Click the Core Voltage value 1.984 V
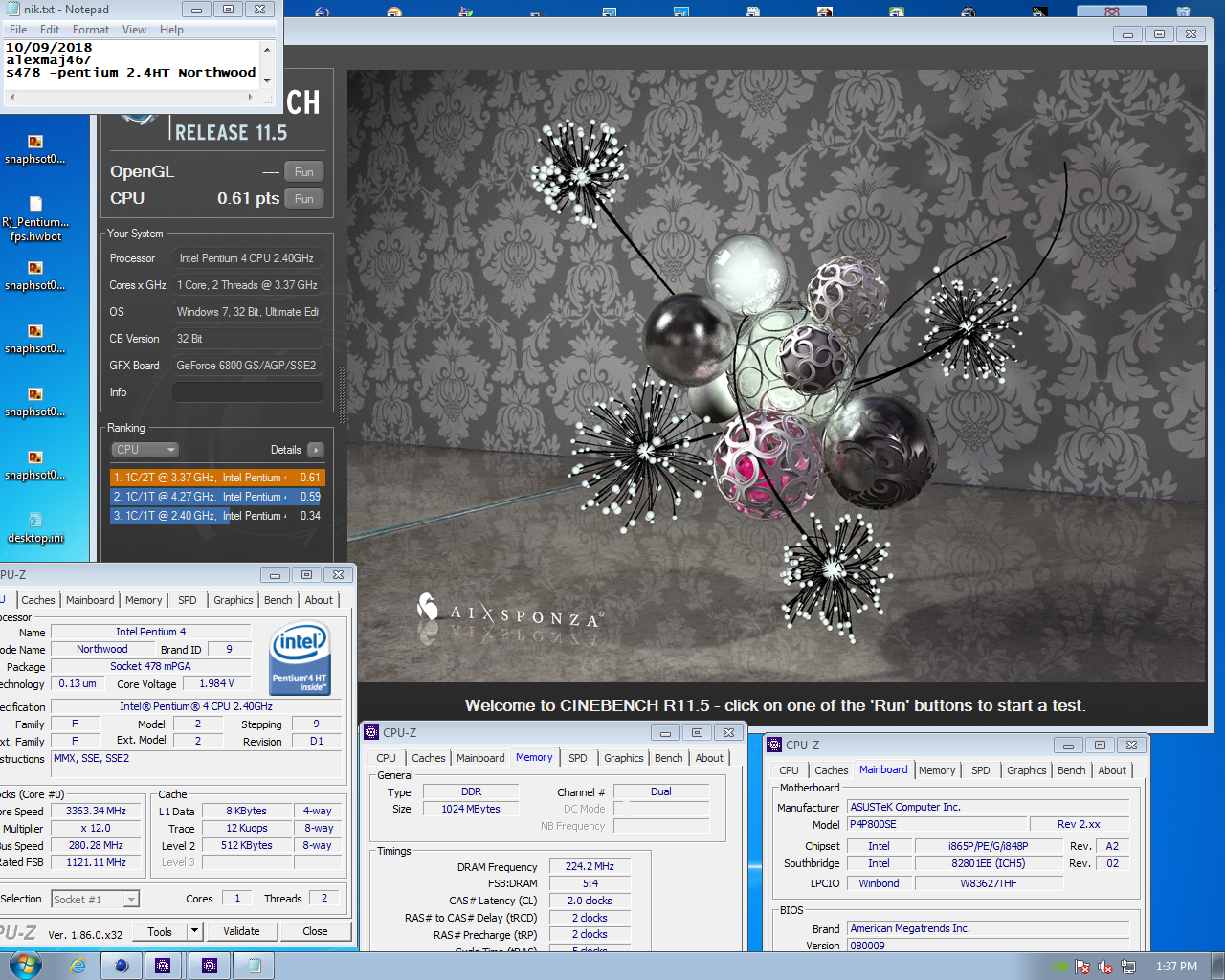The image size is (1225, 980). (217, 683)
